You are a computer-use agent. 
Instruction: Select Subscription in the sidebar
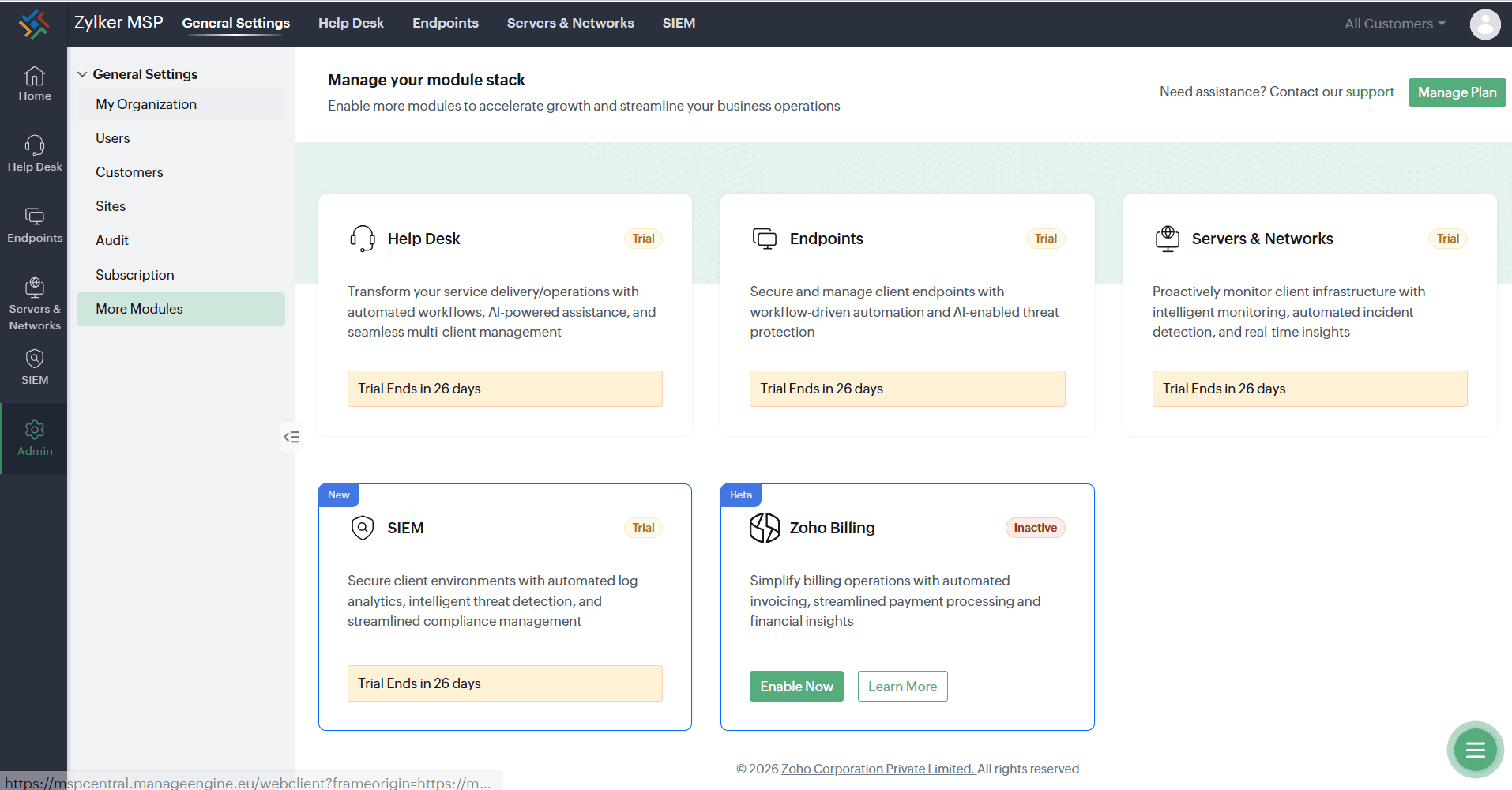pyautogui.click(x=181, y=275)
